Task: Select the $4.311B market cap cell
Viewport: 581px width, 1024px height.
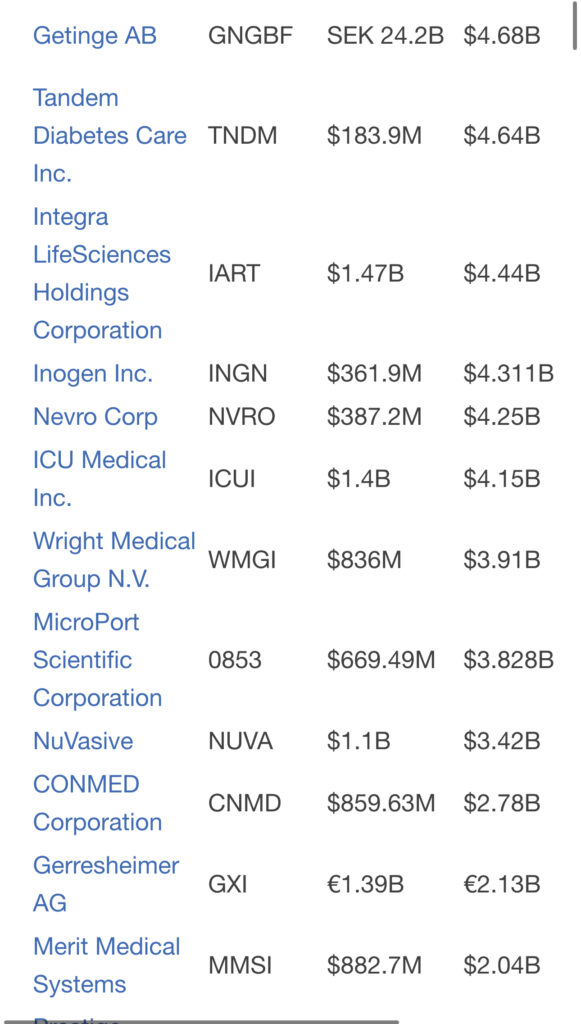Action: [509, 374]
